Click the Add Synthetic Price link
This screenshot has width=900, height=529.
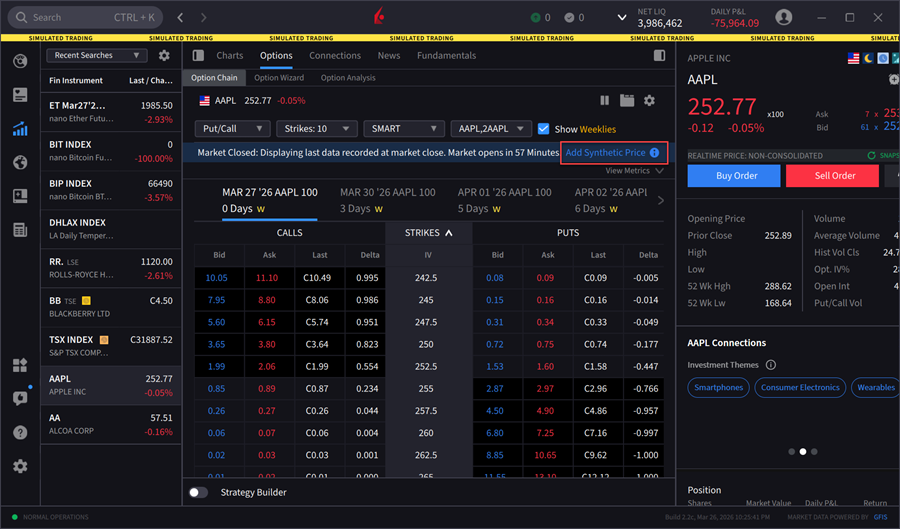click(605, 153)
